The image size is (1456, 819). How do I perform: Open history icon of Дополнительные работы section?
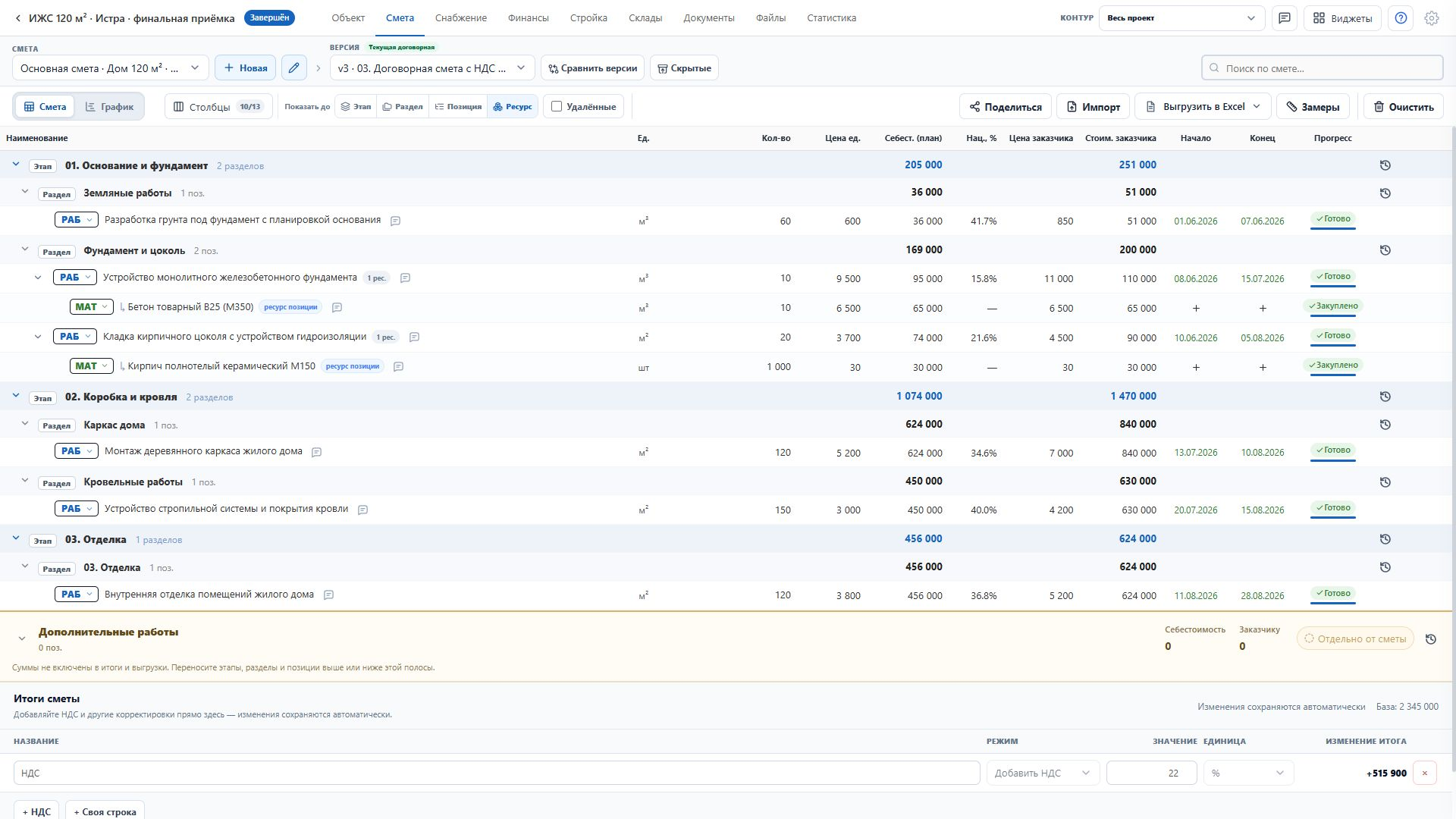point(1430,639)
